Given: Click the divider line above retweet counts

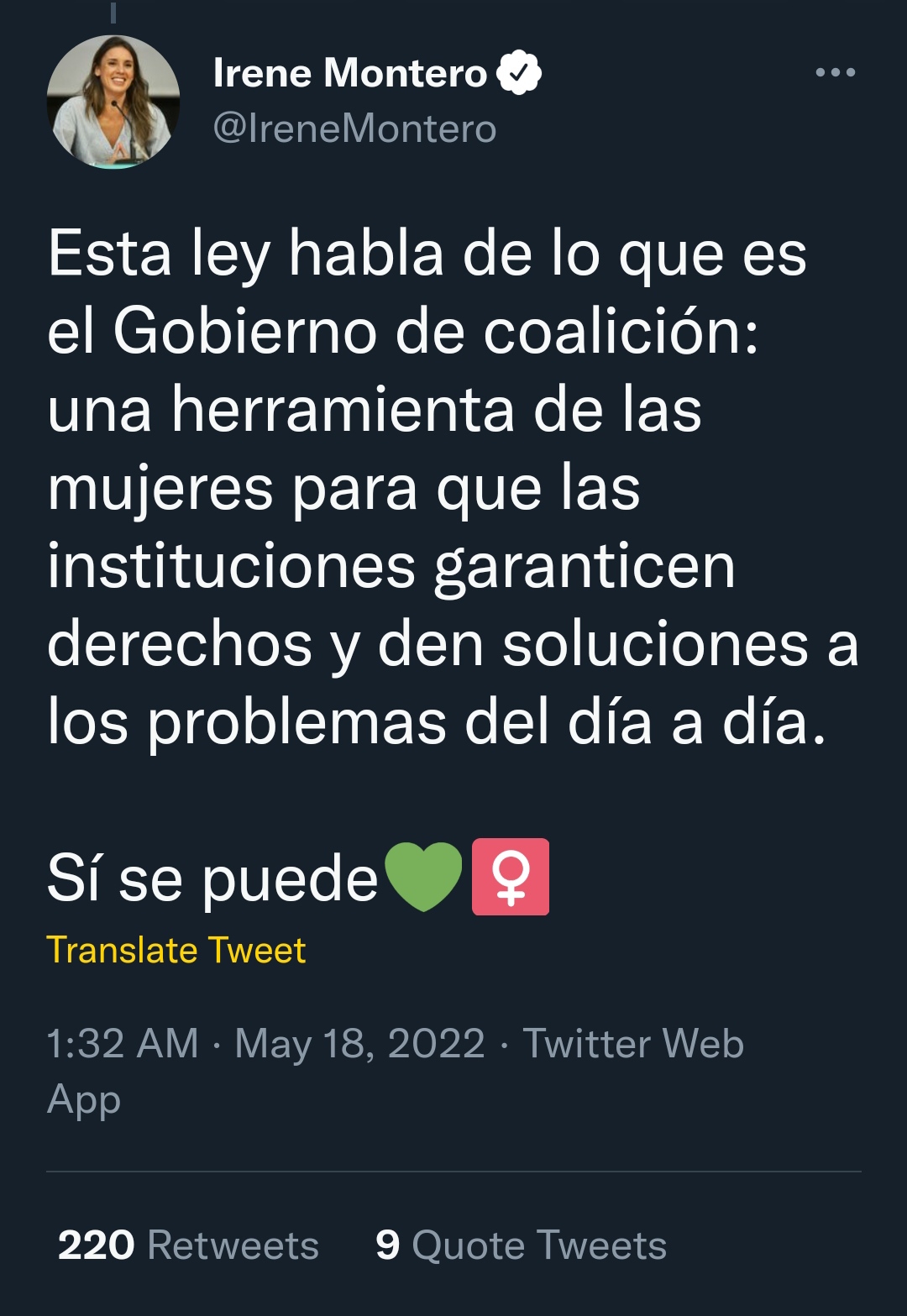Looking at the screenshot, I should coord(453,1172).
